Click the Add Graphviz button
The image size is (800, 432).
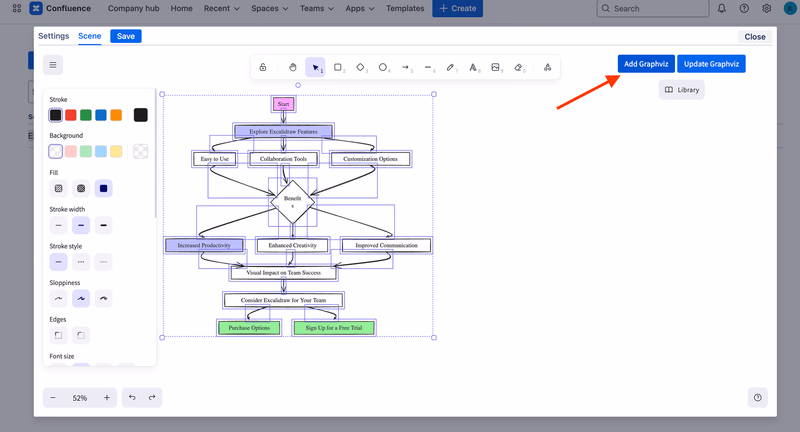tap(646, 64)
